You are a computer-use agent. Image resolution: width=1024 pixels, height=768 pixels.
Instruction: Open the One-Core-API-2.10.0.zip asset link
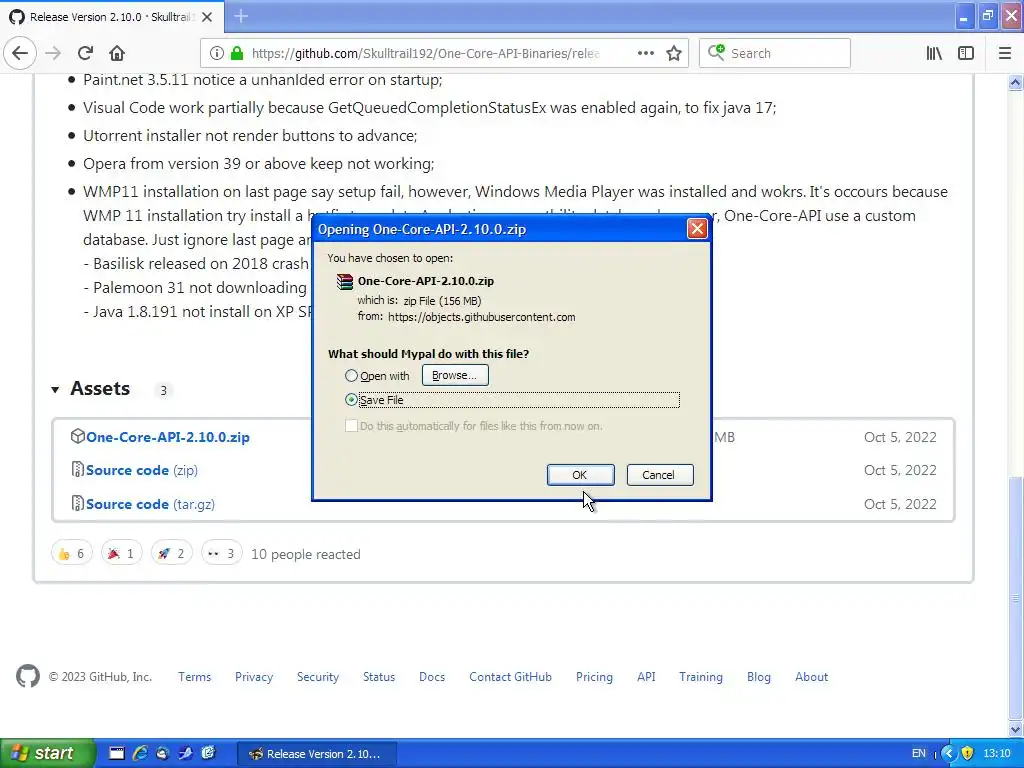coord(168,437)
